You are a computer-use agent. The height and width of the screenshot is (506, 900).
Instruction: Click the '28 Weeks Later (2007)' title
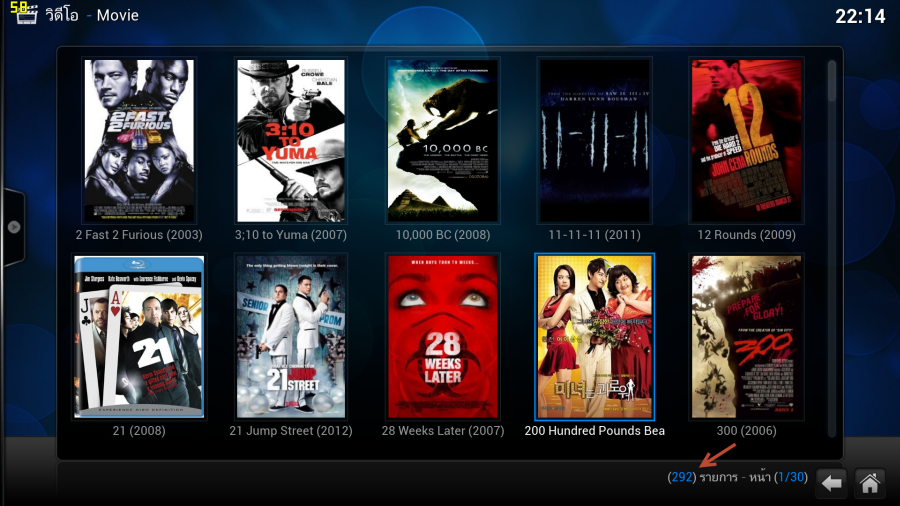click(x=443, y=431)
